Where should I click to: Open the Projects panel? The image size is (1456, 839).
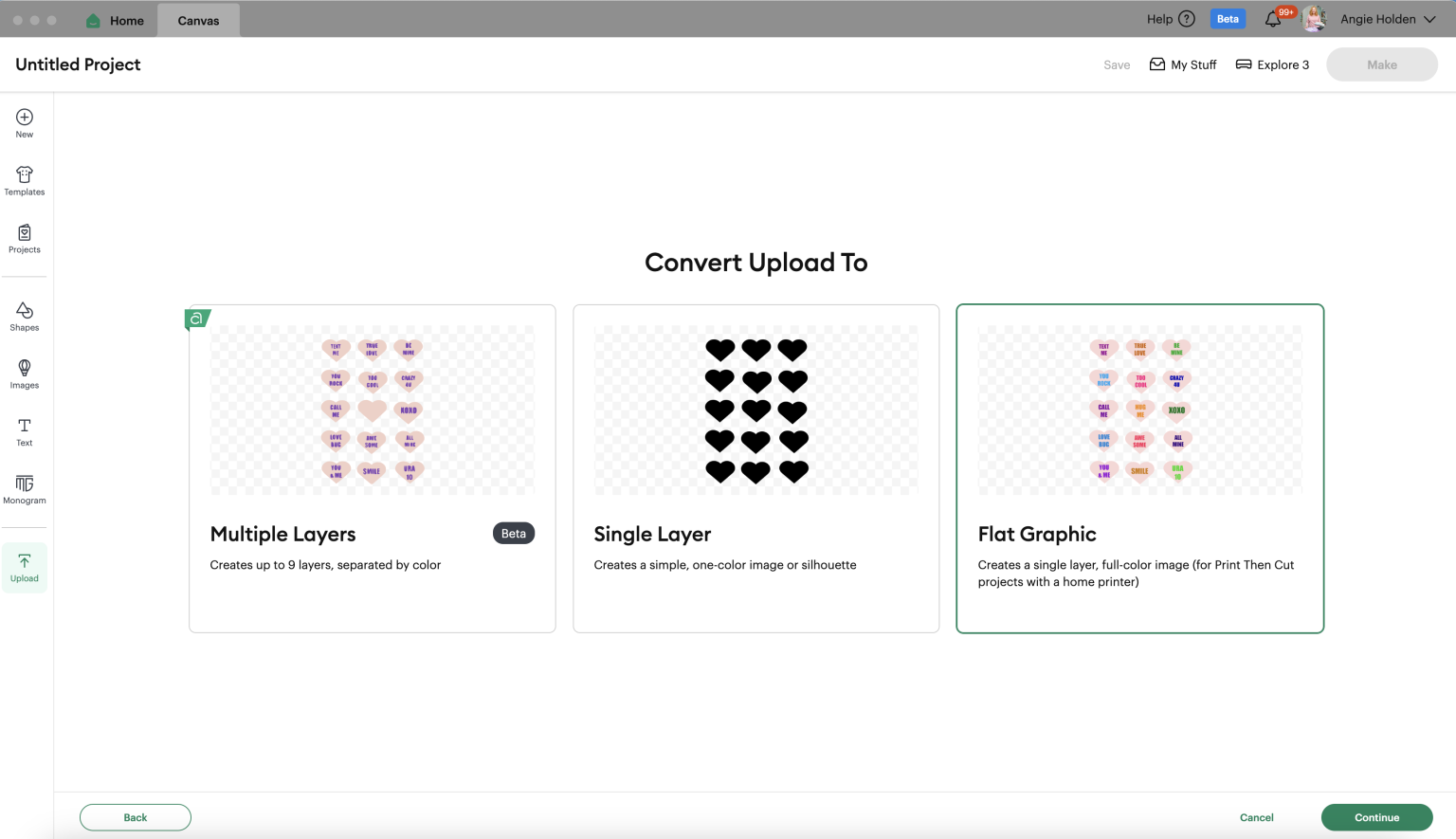(x=24, y=239)
